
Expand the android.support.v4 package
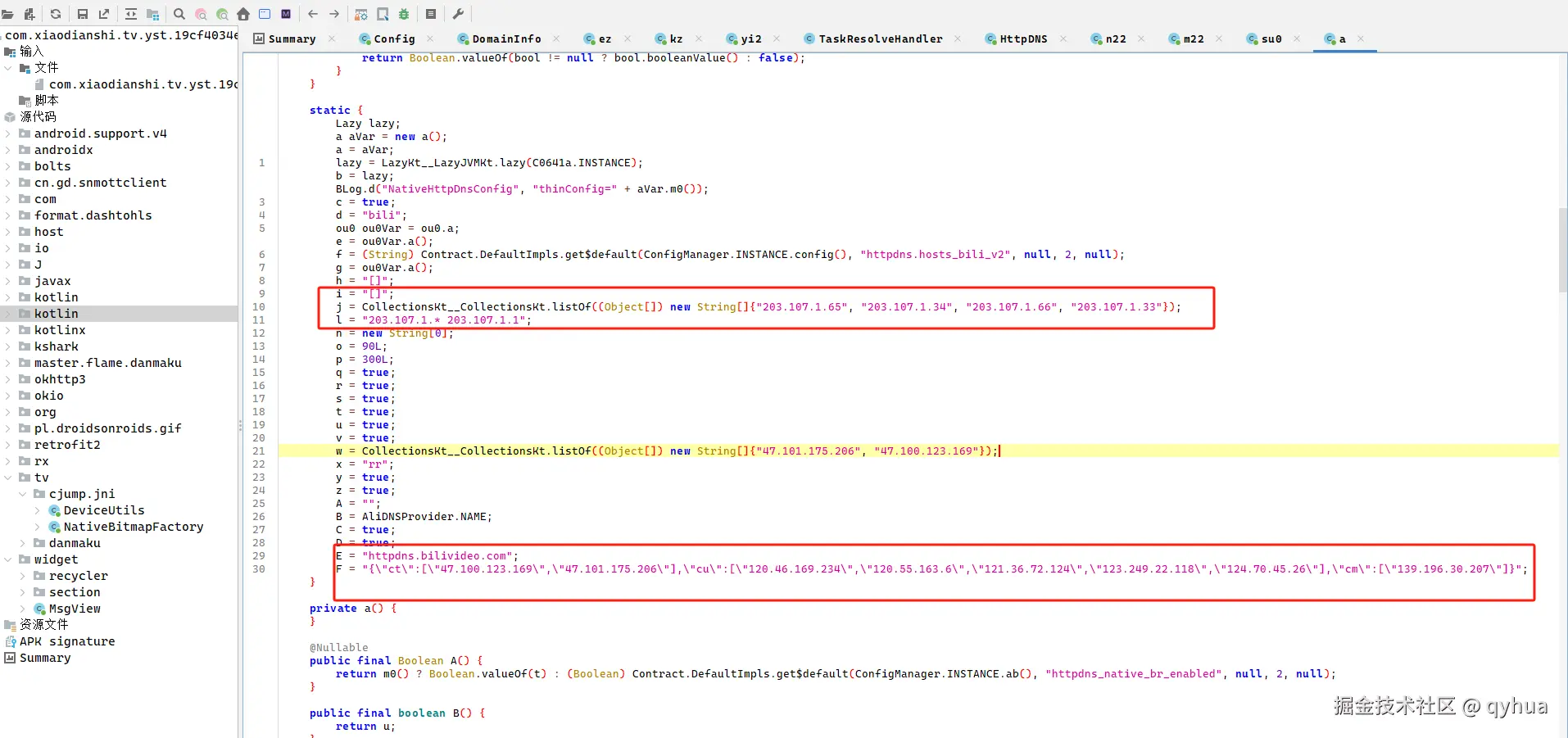(8, 134)
